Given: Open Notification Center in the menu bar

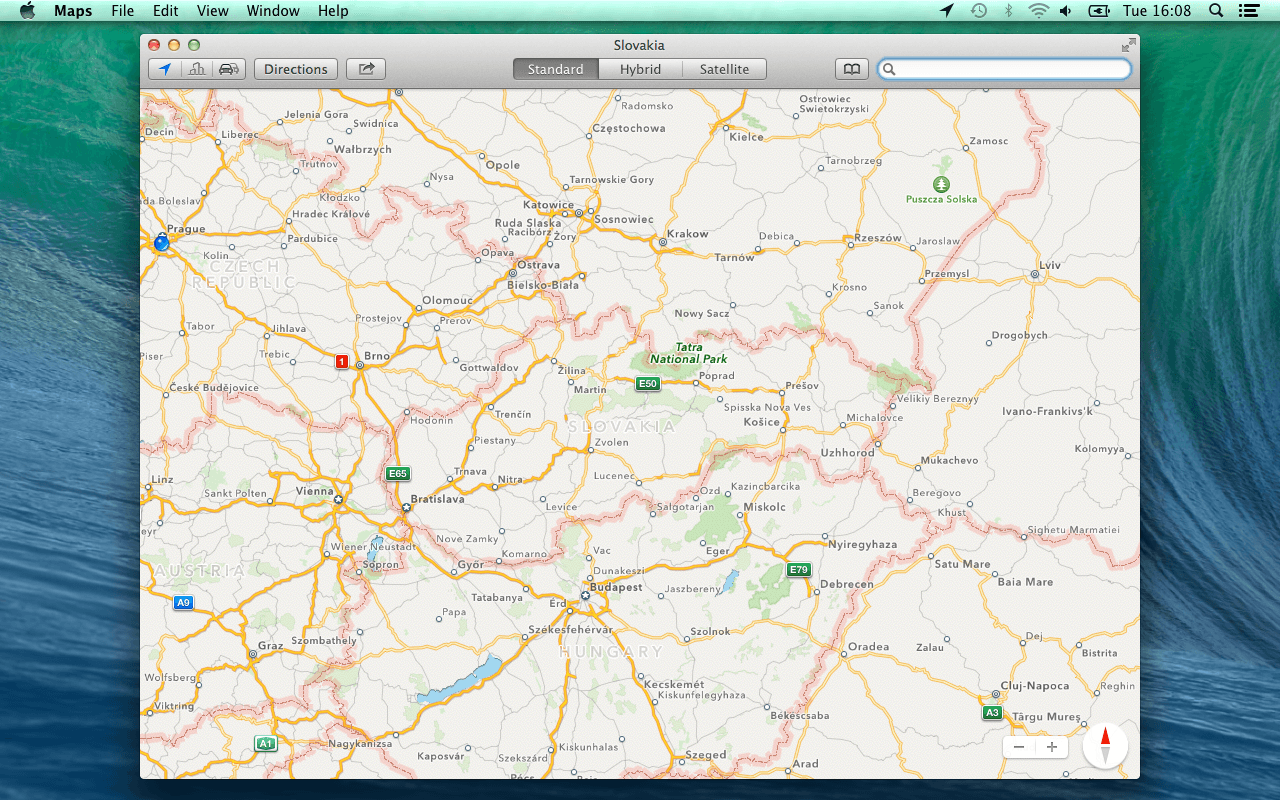Looking at the screenshot, I should tap(1248, 11).
